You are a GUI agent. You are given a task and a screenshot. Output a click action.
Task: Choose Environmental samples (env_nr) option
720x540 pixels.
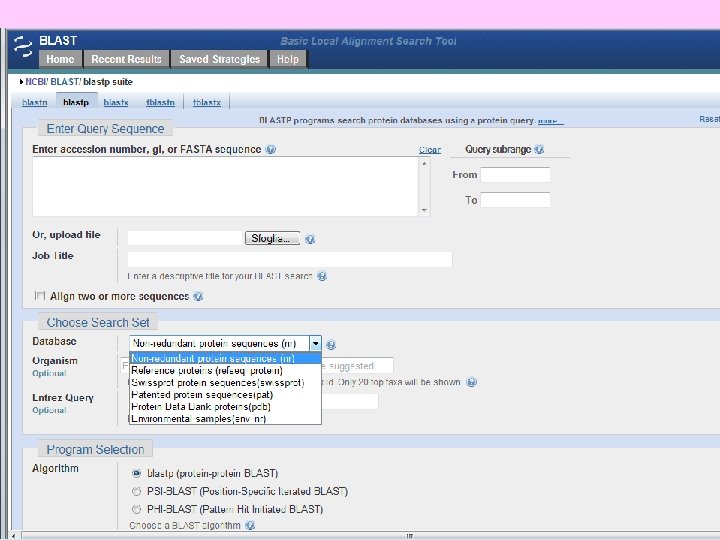[x=225, y=419]
